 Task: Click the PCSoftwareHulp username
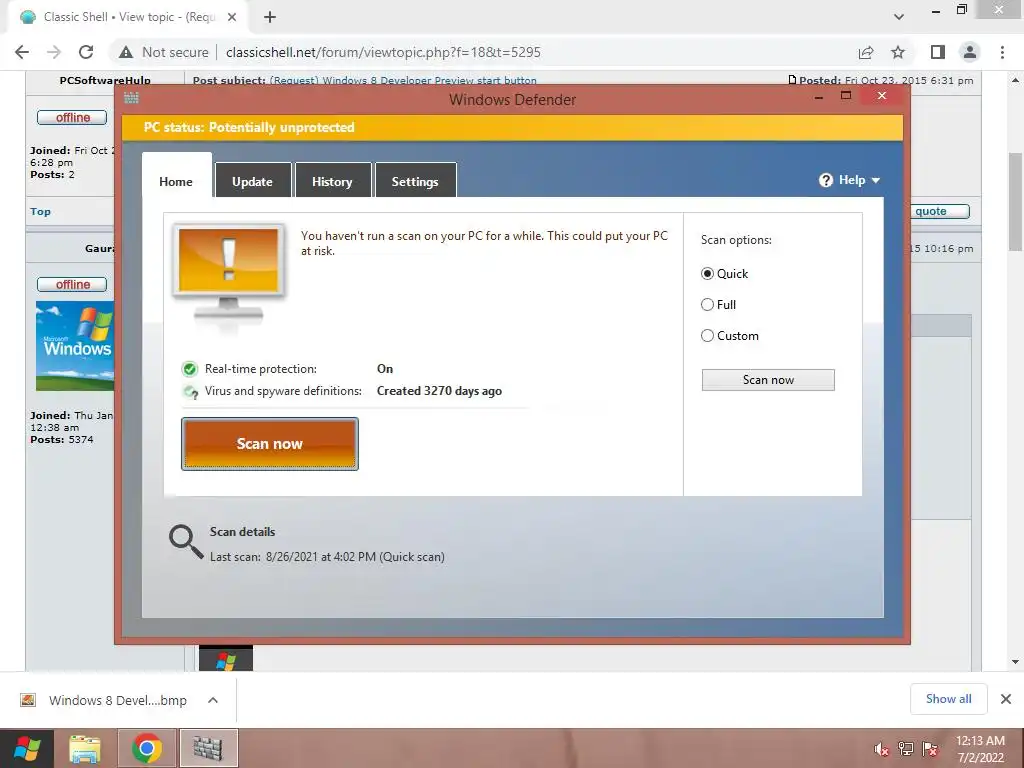click(x=105, y=80)
